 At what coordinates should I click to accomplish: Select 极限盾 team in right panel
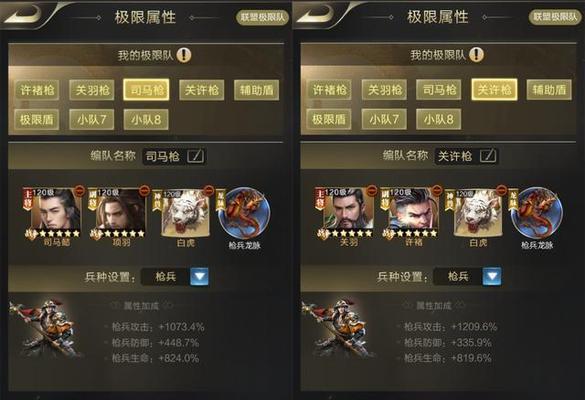[x=329, y=119]
